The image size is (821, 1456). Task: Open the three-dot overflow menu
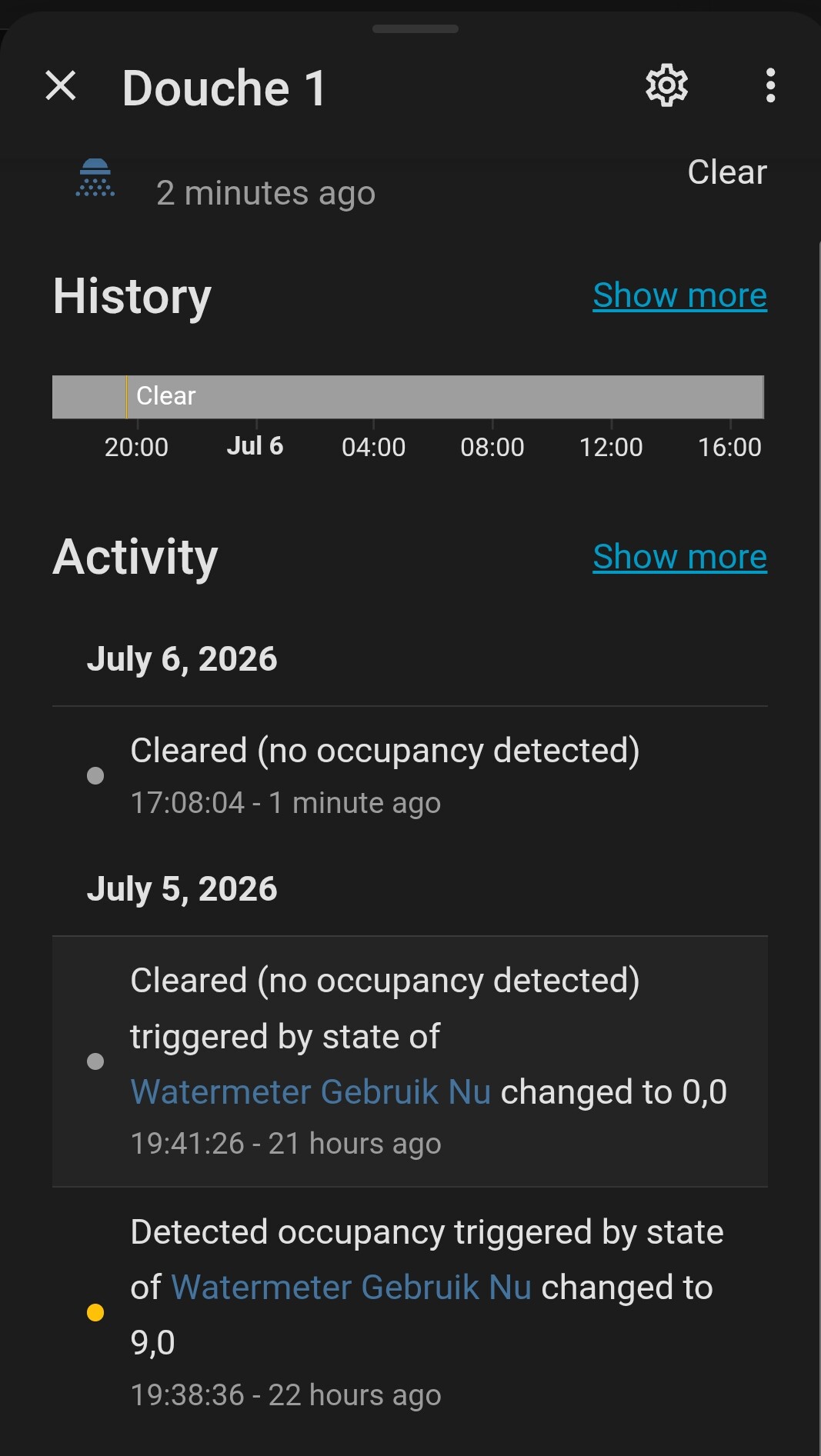(770, 85)
